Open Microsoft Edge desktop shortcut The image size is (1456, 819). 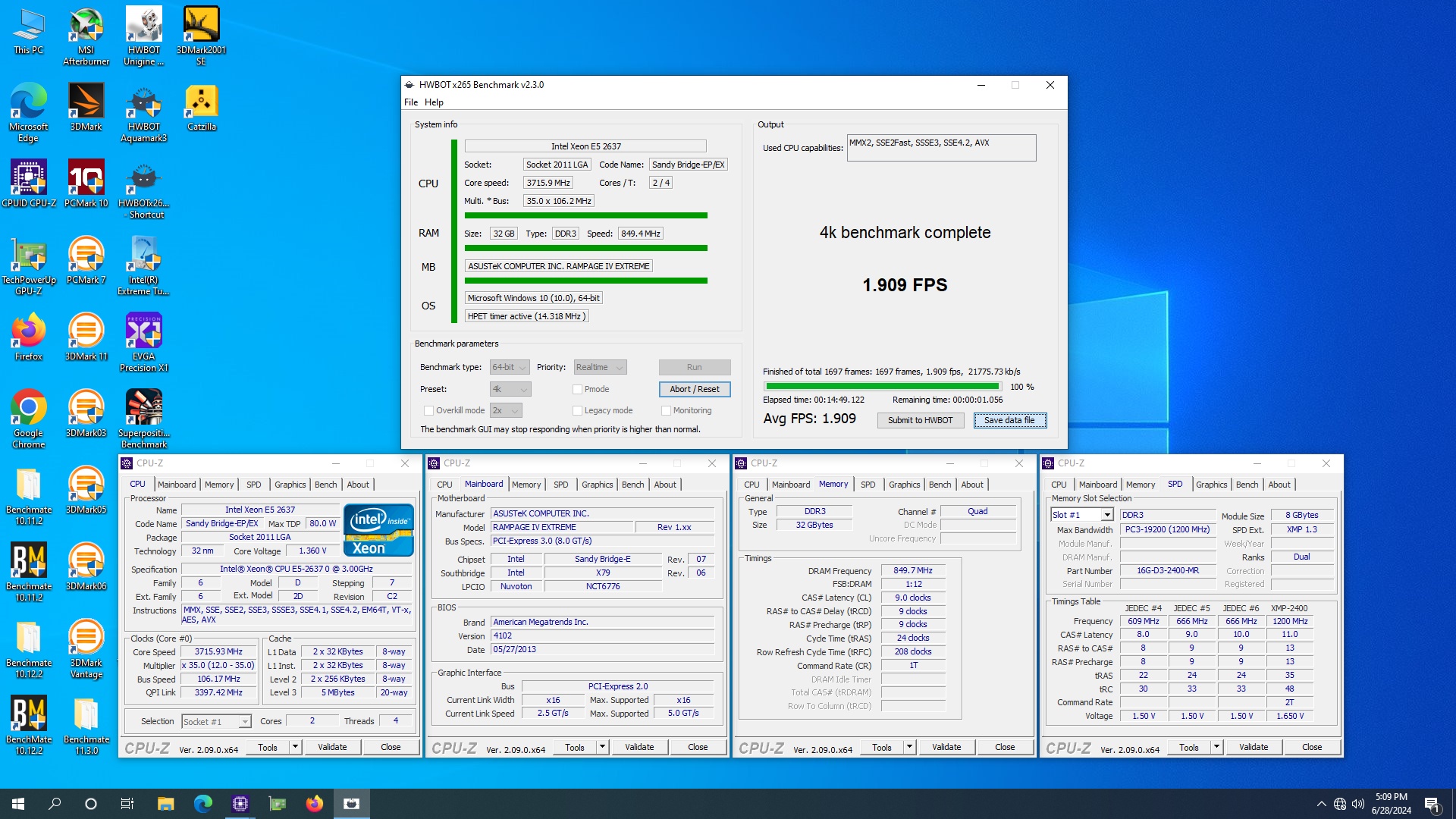click(28, 113)
